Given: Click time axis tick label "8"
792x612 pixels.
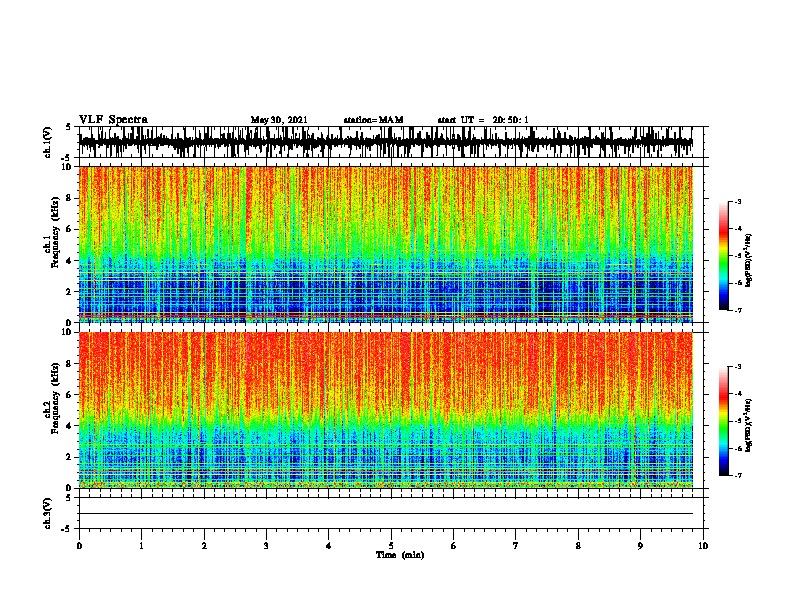Looking at the screenshot, I should point(578,546).
